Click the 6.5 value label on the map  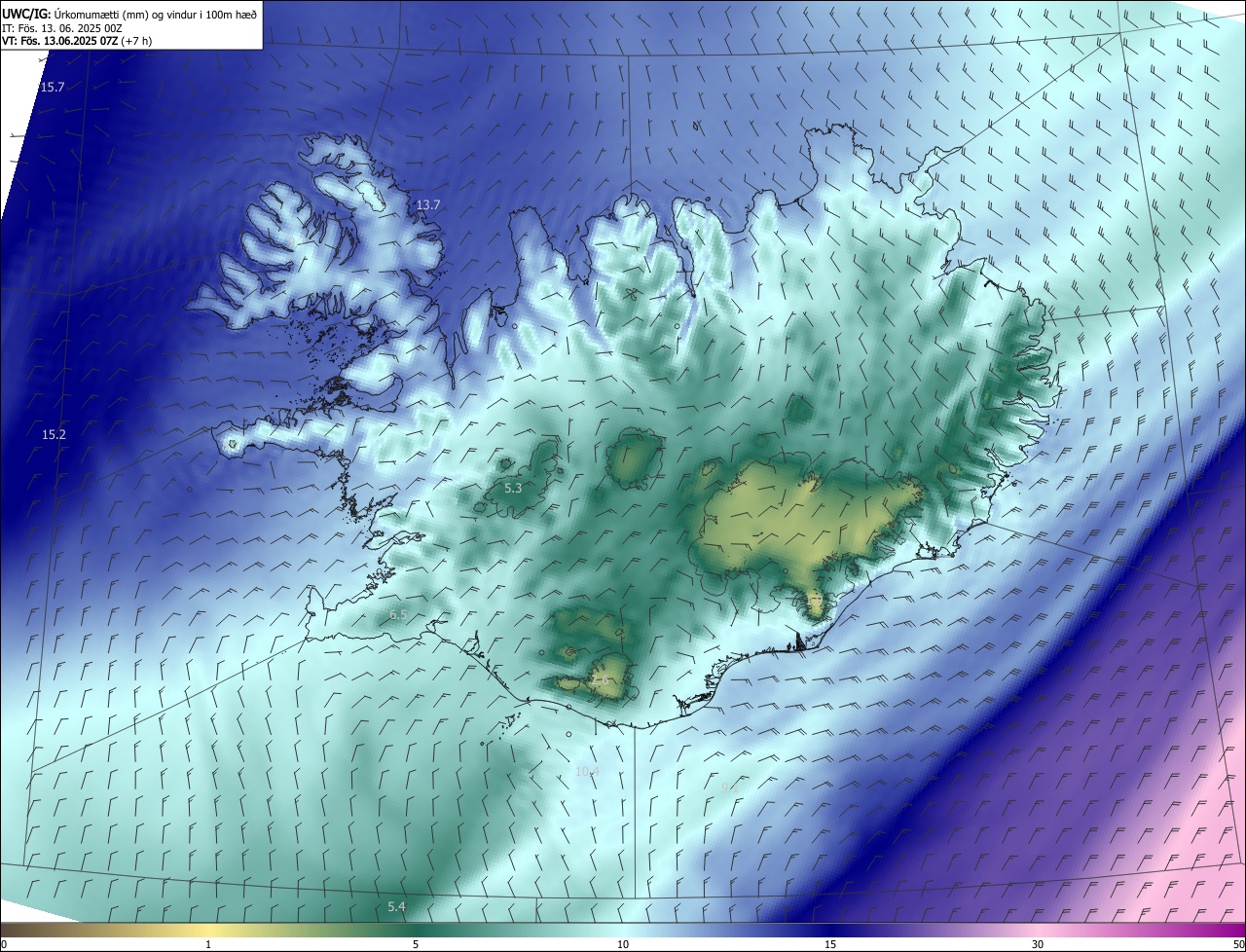pyautogui.click(x=398, y=614)
